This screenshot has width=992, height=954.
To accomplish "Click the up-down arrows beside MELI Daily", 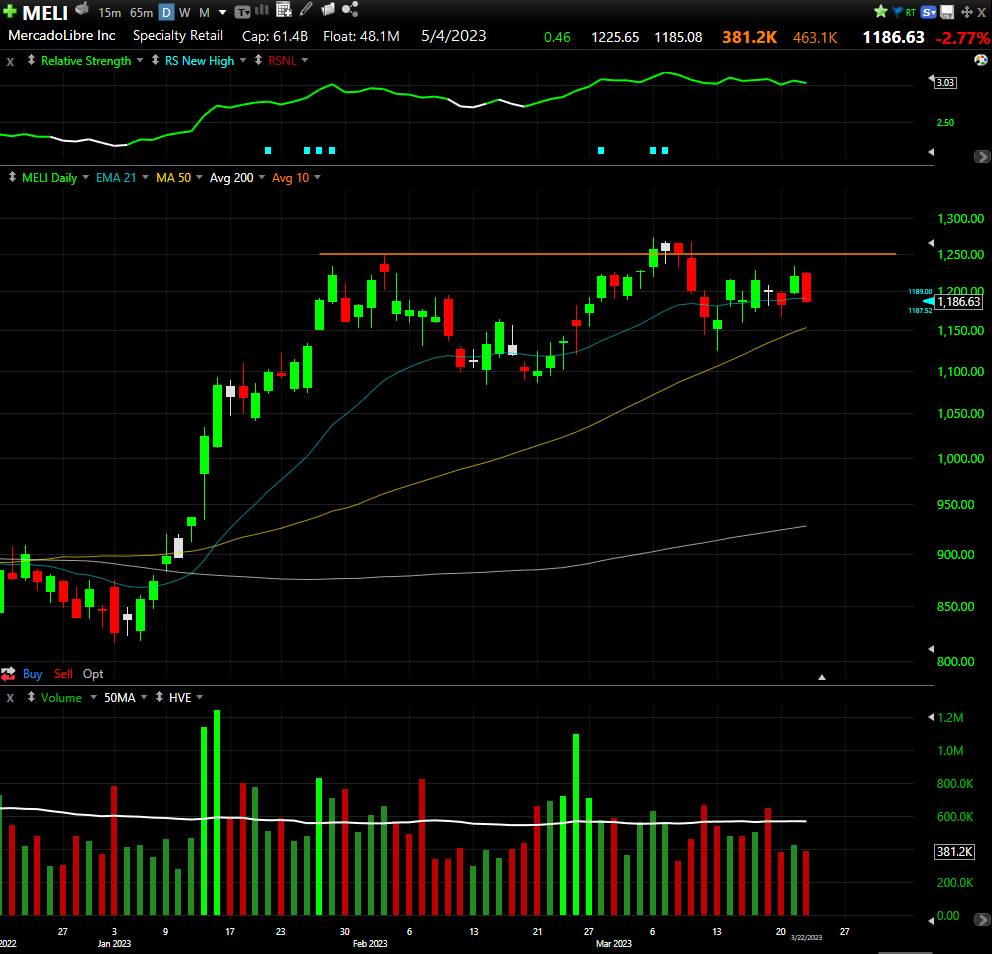I will pos(12,177).
